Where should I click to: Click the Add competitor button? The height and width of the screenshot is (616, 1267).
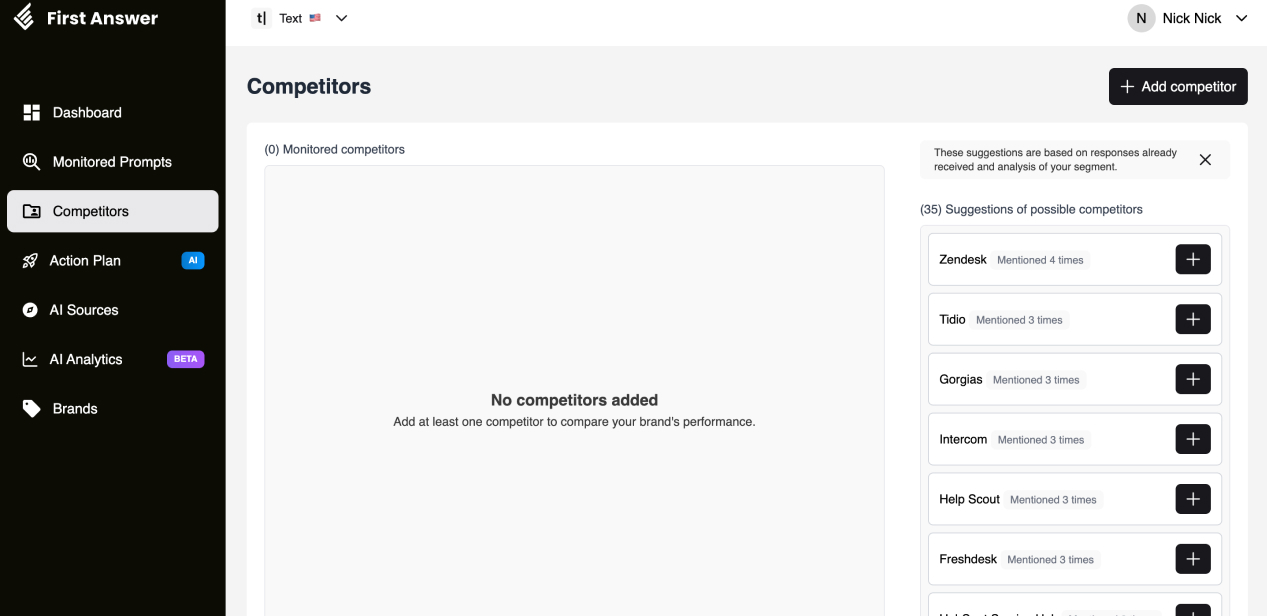coord(1178,87)
